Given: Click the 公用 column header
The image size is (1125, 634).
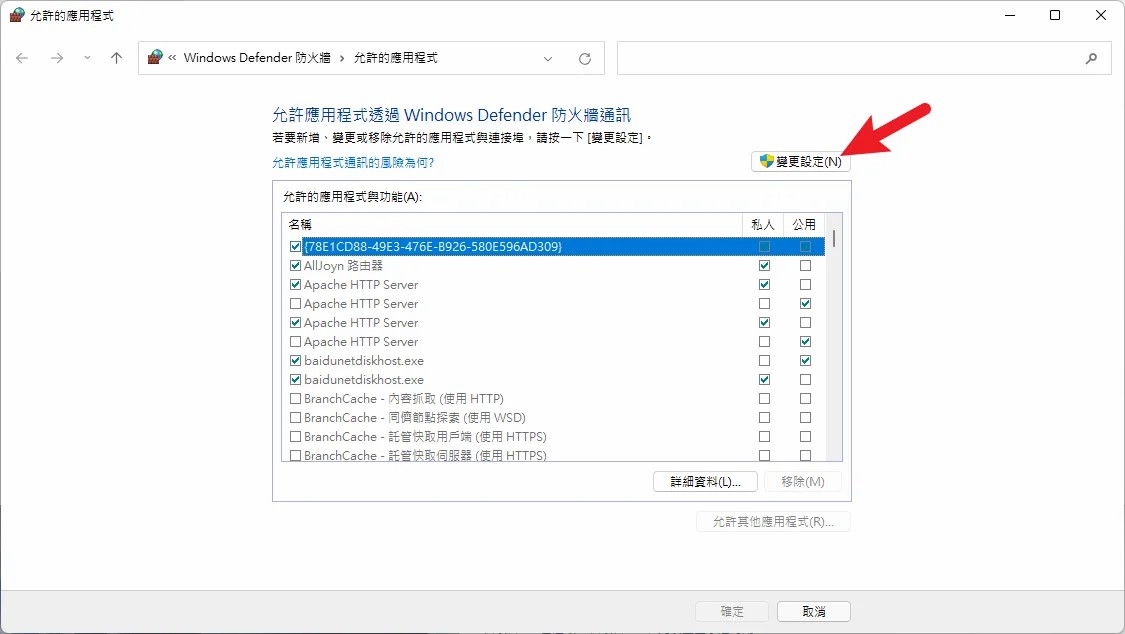Looking at the screenshot, I should click(x=804, y=224).
